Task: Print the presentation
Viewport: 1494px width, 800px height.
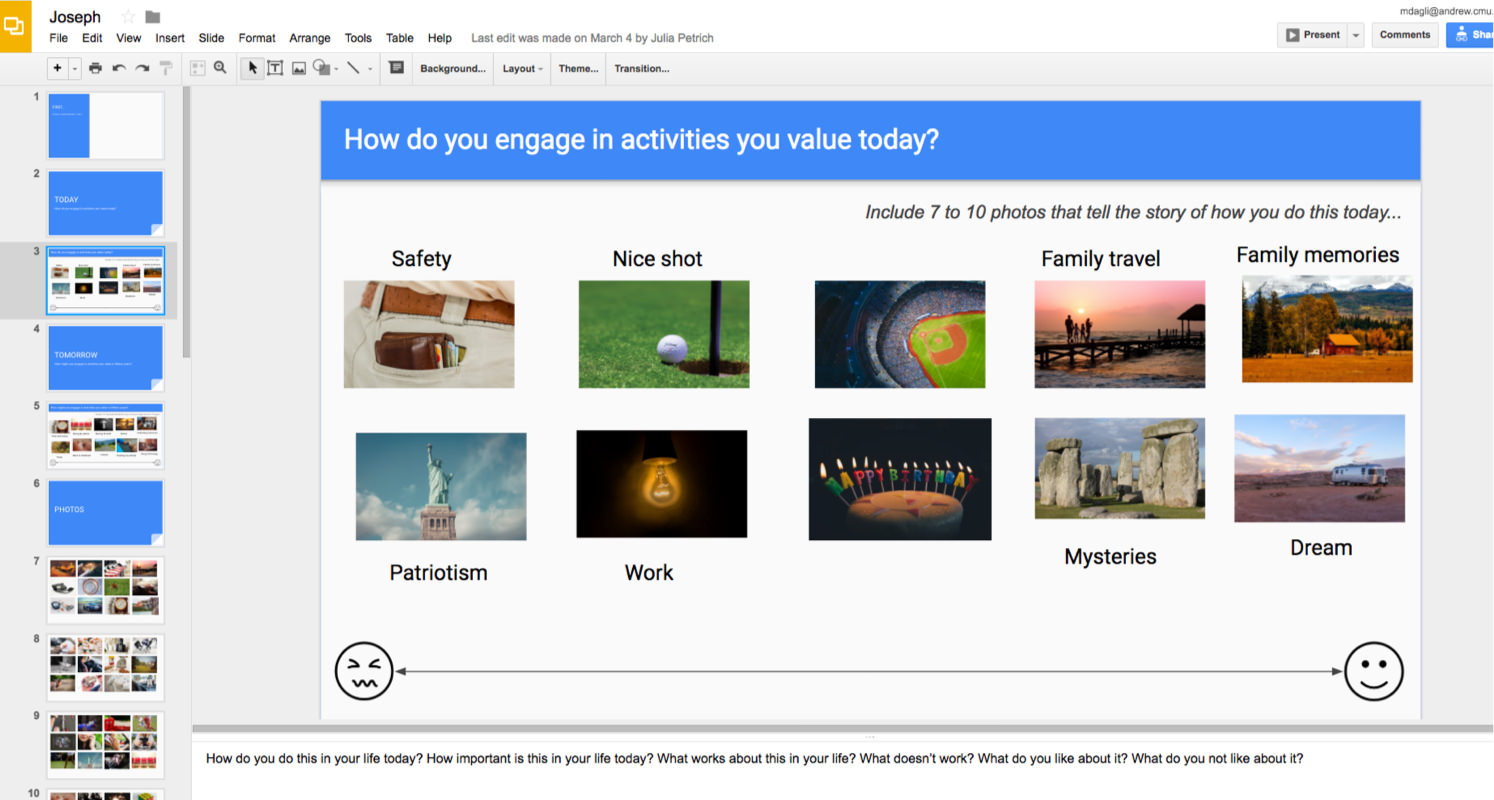Action: coord(95,68)
